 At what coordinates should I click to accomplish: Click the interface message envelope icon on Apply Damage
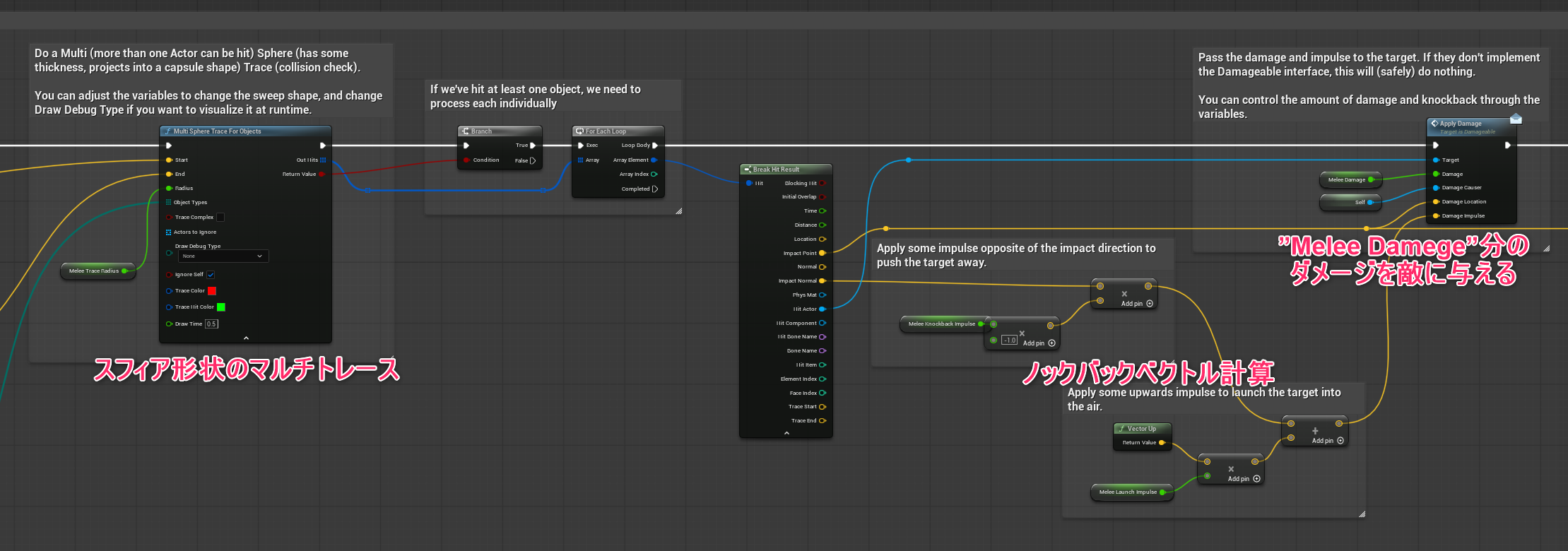(1516, 118)
